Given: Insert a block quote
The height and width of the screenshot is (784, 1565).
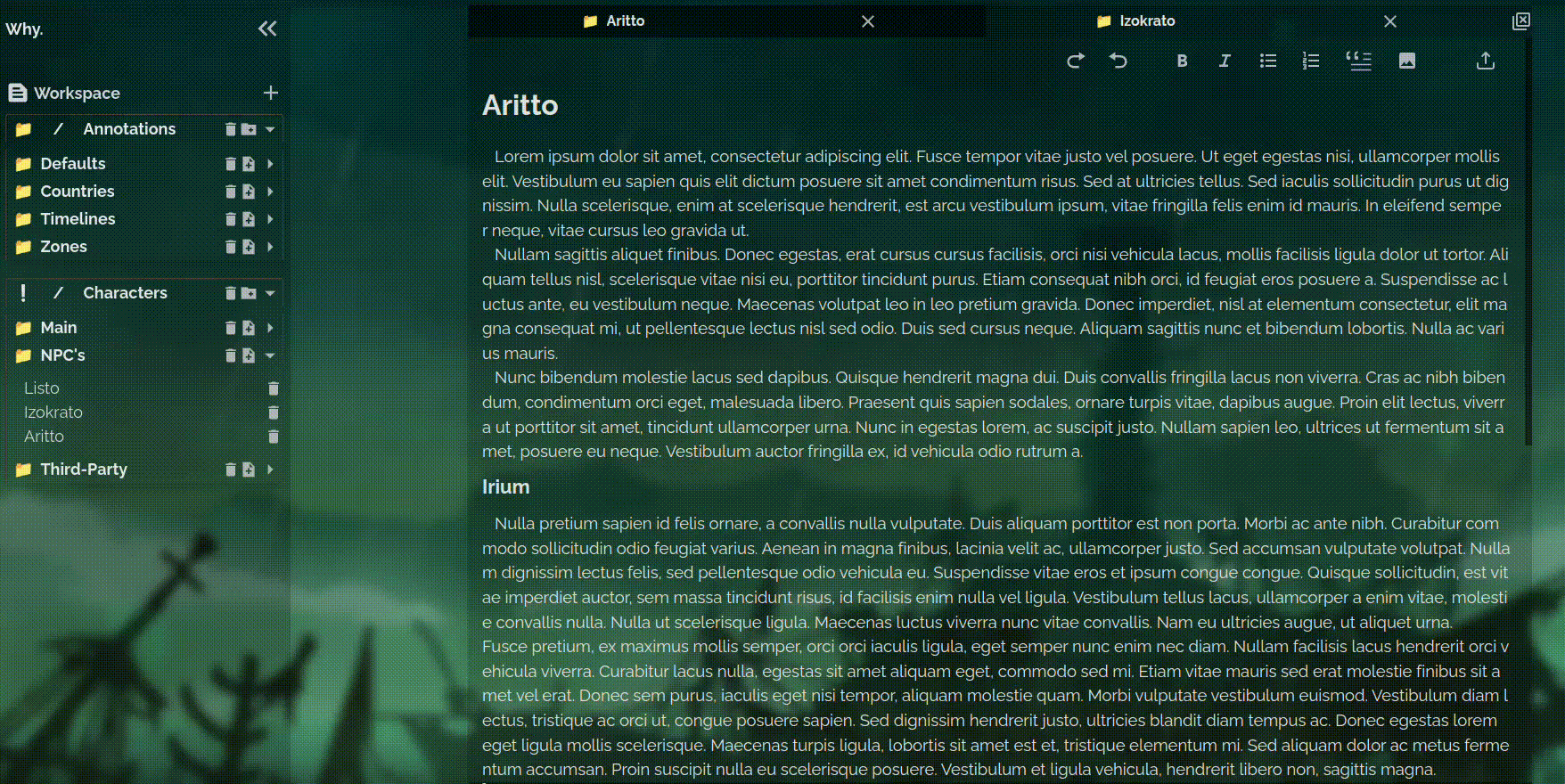Looking at the screenshot, I should click(1359, 61).
